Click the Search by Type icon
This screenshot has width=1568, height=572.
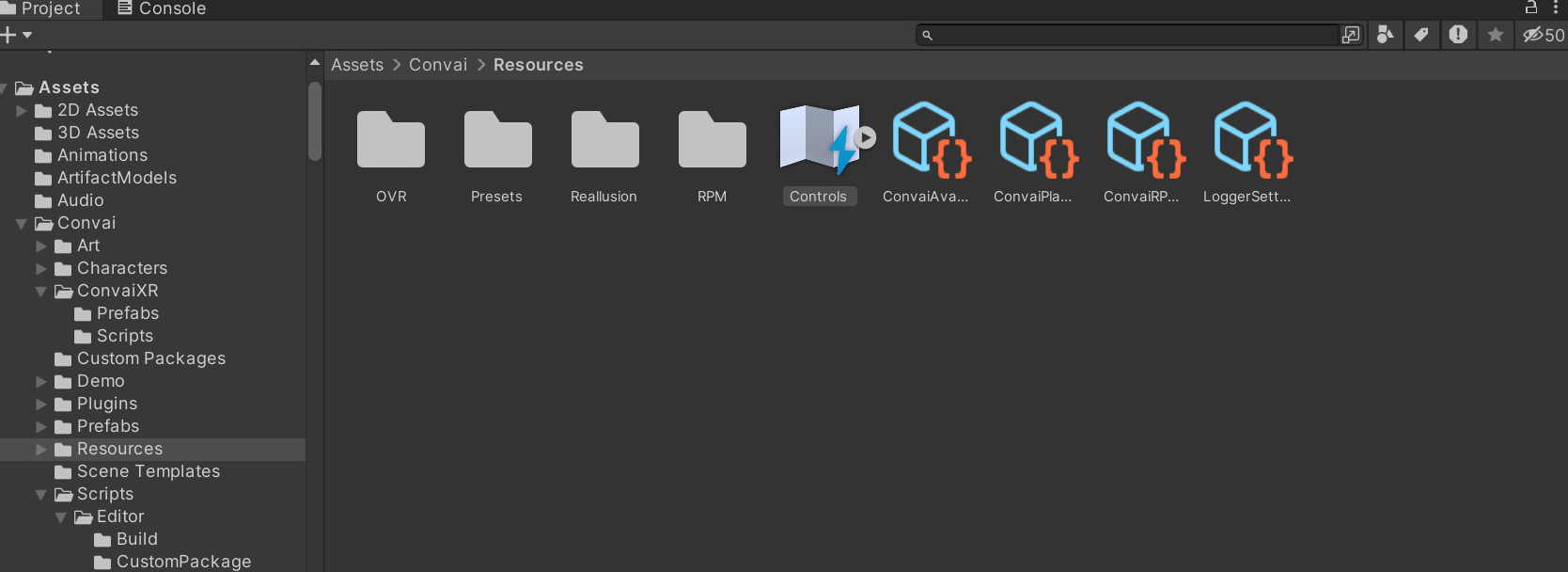tap(1385, 35)
